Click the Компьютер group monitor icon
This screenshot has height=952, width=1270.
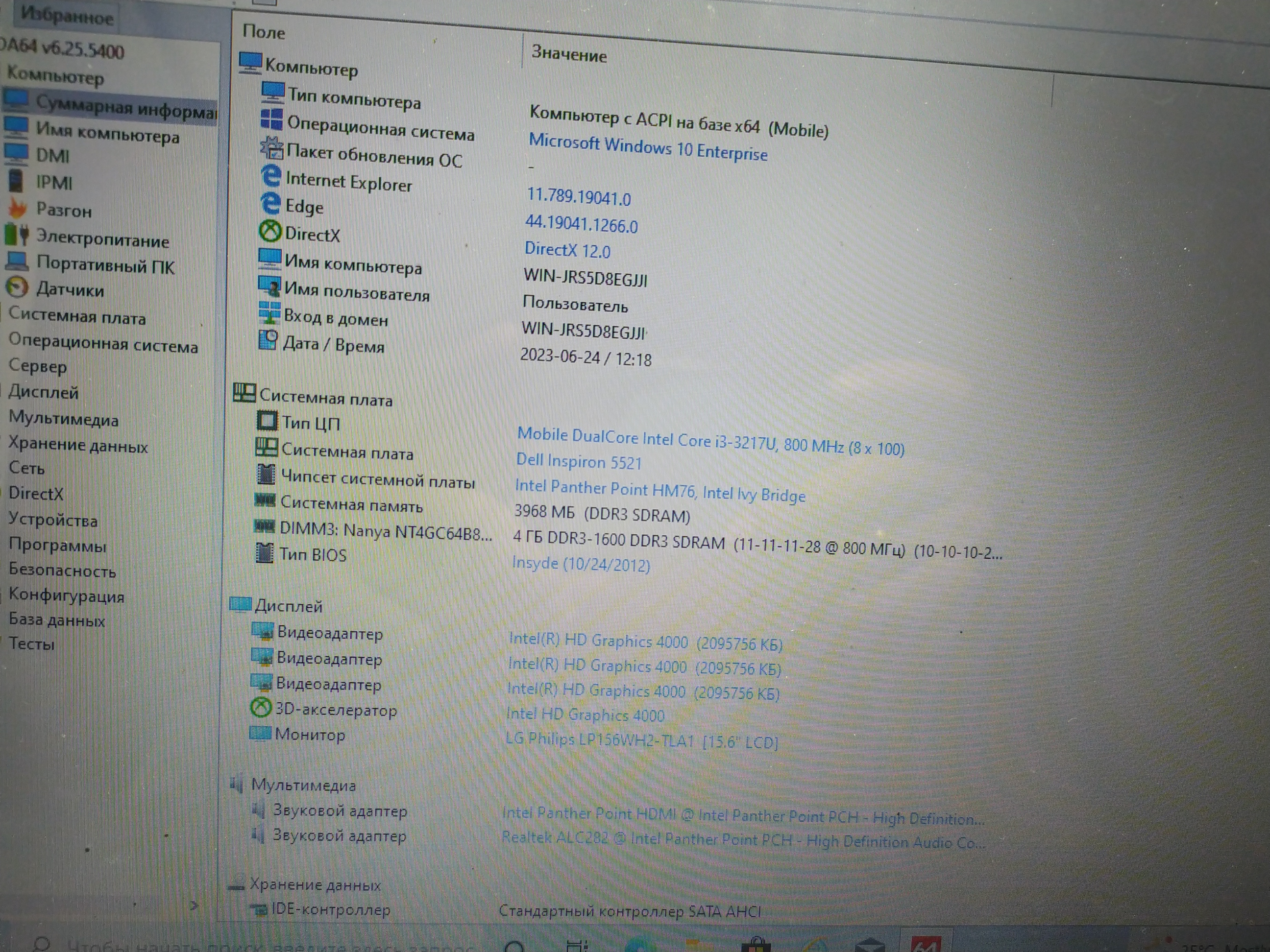(x=250, y=63)
